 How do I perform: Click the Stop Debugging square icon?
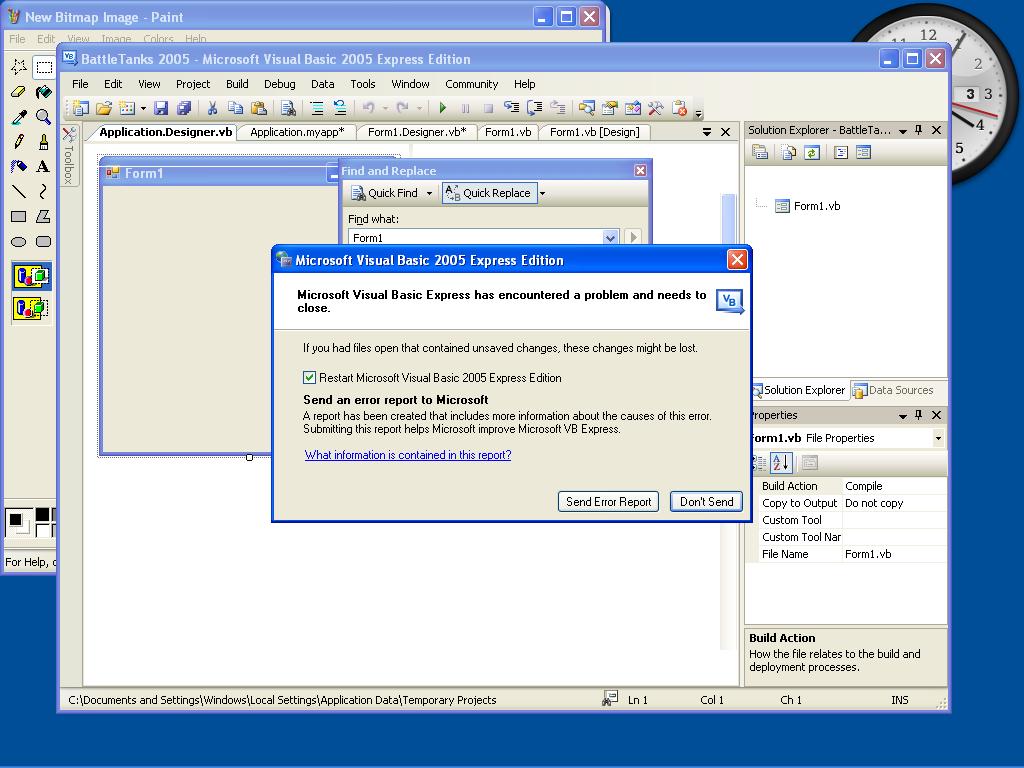pyautogui.click(x=488, y=108)
